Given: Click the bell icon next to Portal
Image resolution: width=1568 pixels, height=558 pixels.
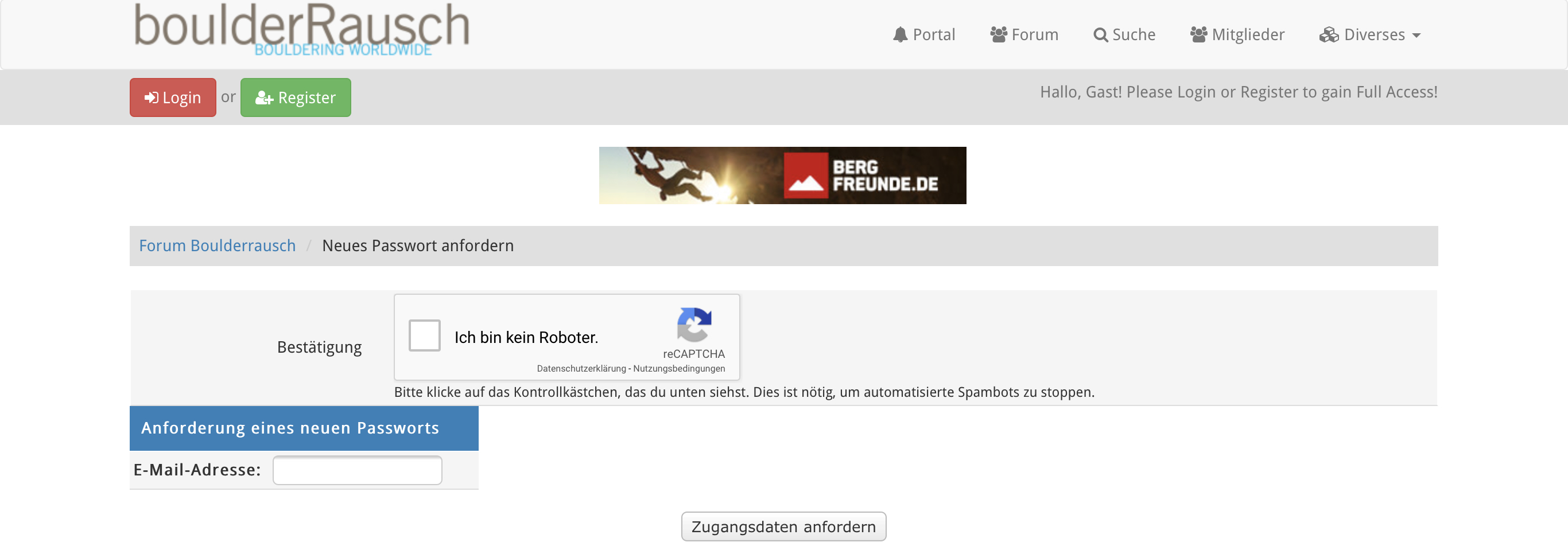Looking at the screenshot, I should coord(901,34).
